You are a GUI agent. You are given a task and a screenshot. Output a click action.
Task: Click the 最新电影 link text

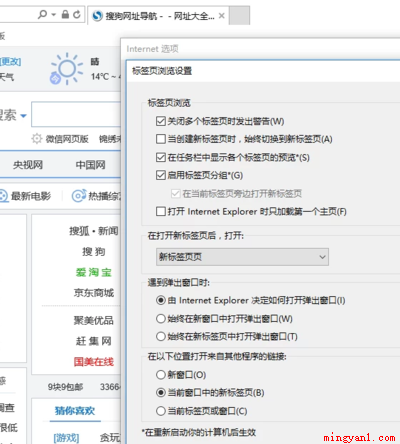click(31, 196)
